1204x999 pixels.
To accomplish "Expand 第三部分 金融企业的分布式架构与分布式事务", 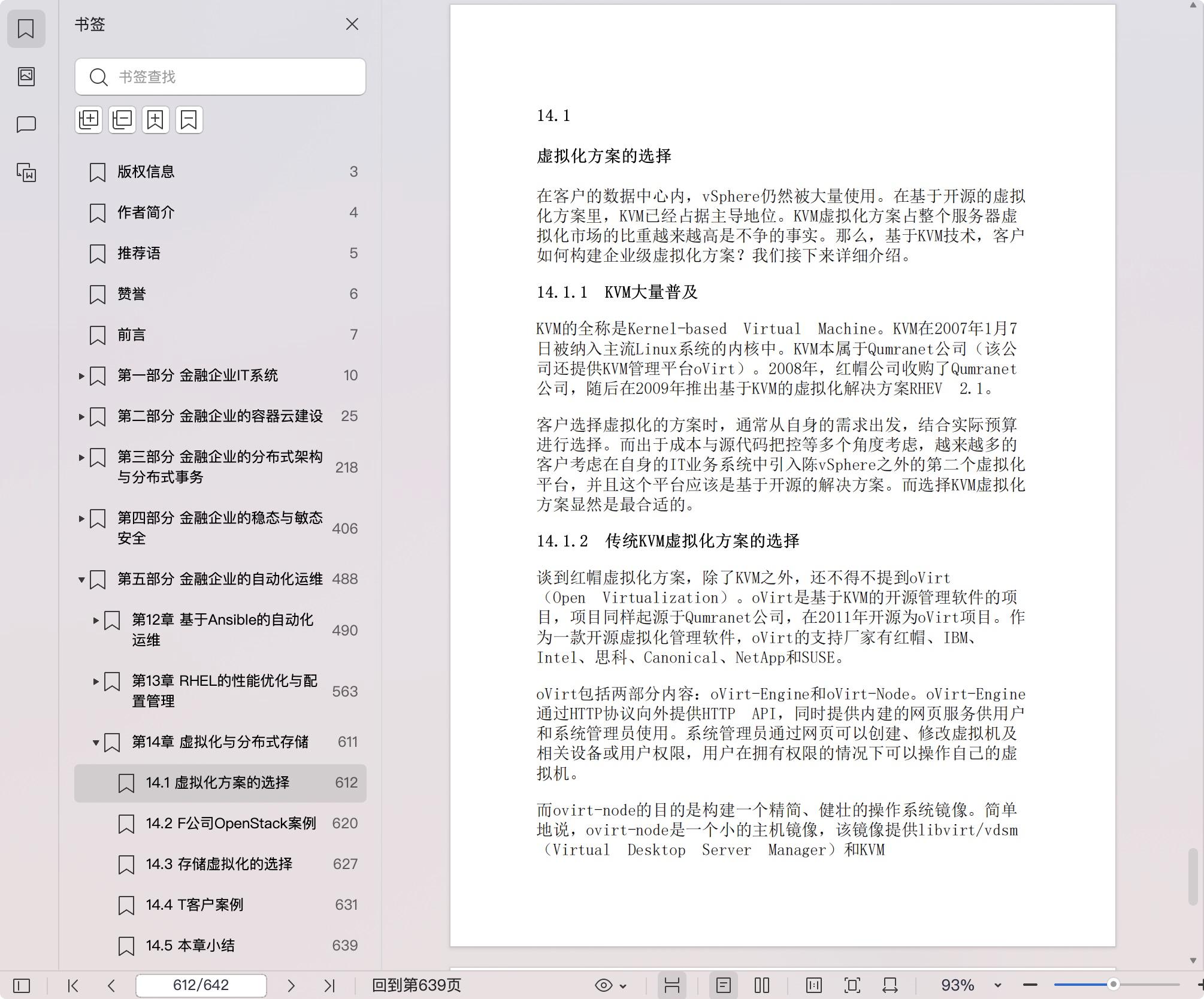I will coord(81,458).
